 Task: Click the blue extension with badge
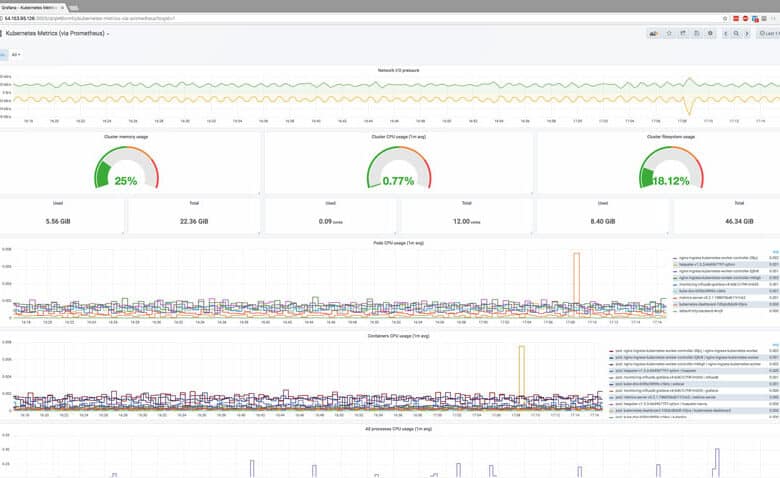[755, 19]
